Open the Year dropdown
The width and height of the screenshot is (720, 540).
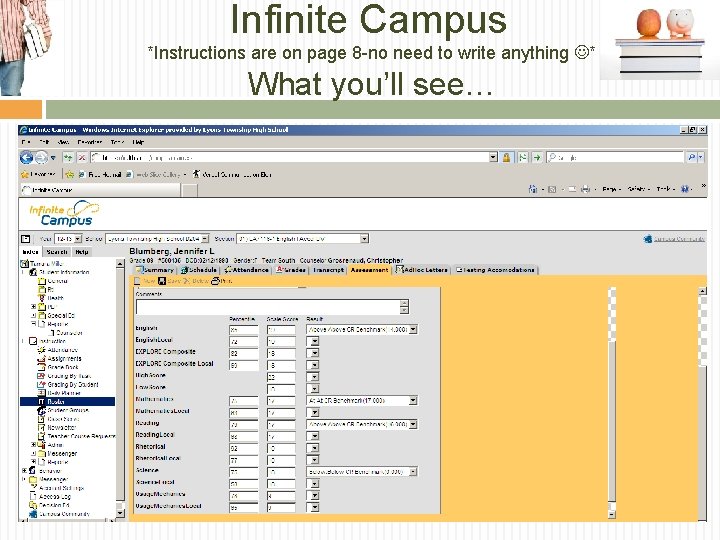click(x=77, y=239)
